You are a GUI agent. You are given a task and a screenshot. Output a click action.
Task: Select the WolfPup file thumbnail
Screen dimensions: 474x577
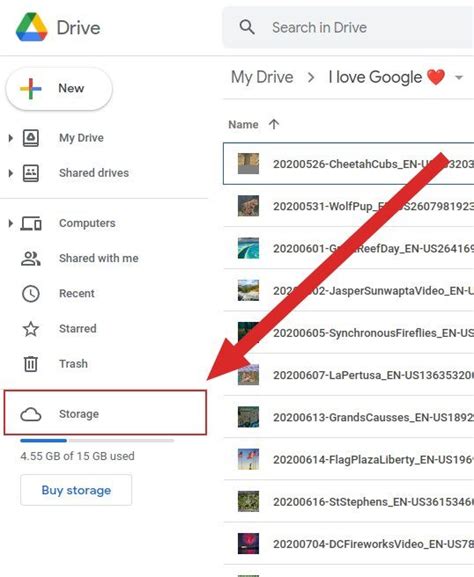[x=248, y=206]
